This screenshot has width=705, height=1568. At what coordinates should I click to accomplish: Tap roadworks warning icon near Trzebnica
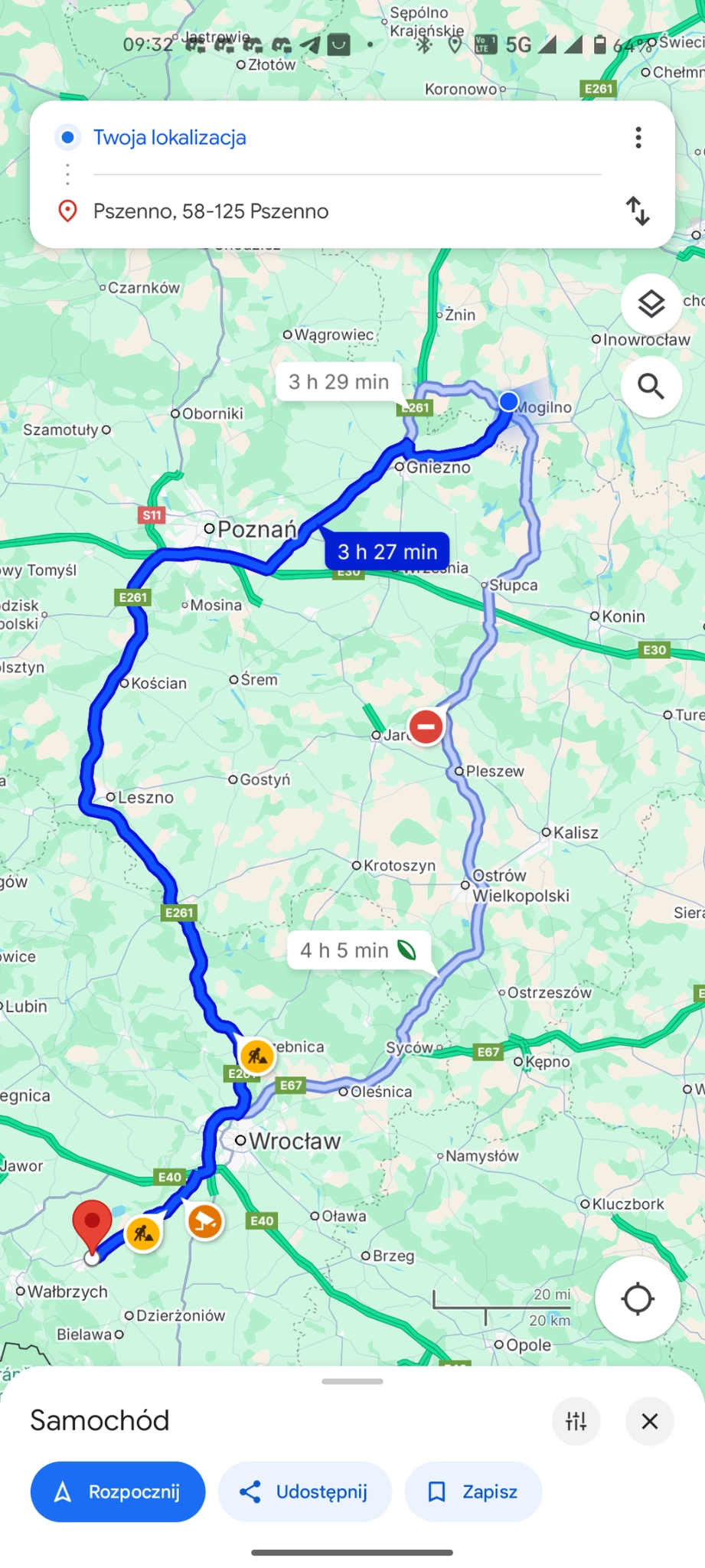[257, 1056]
